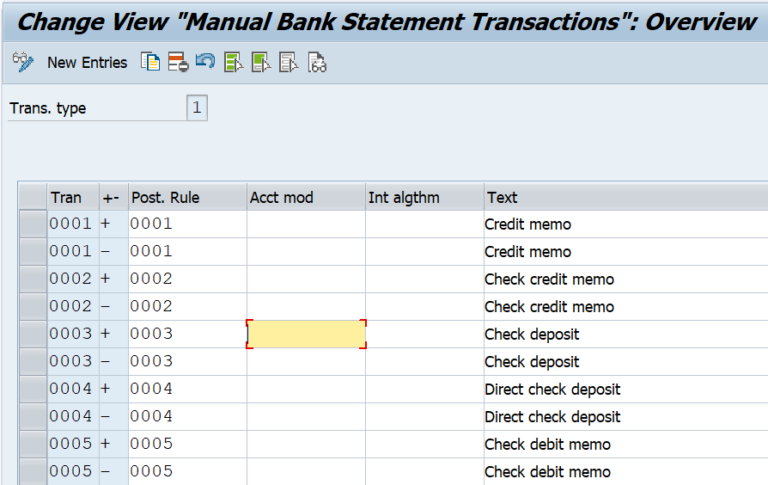Click Check deposit text in the + row
Image resolution: width=768 pixels, height=485 pixels.
(531, 335)
